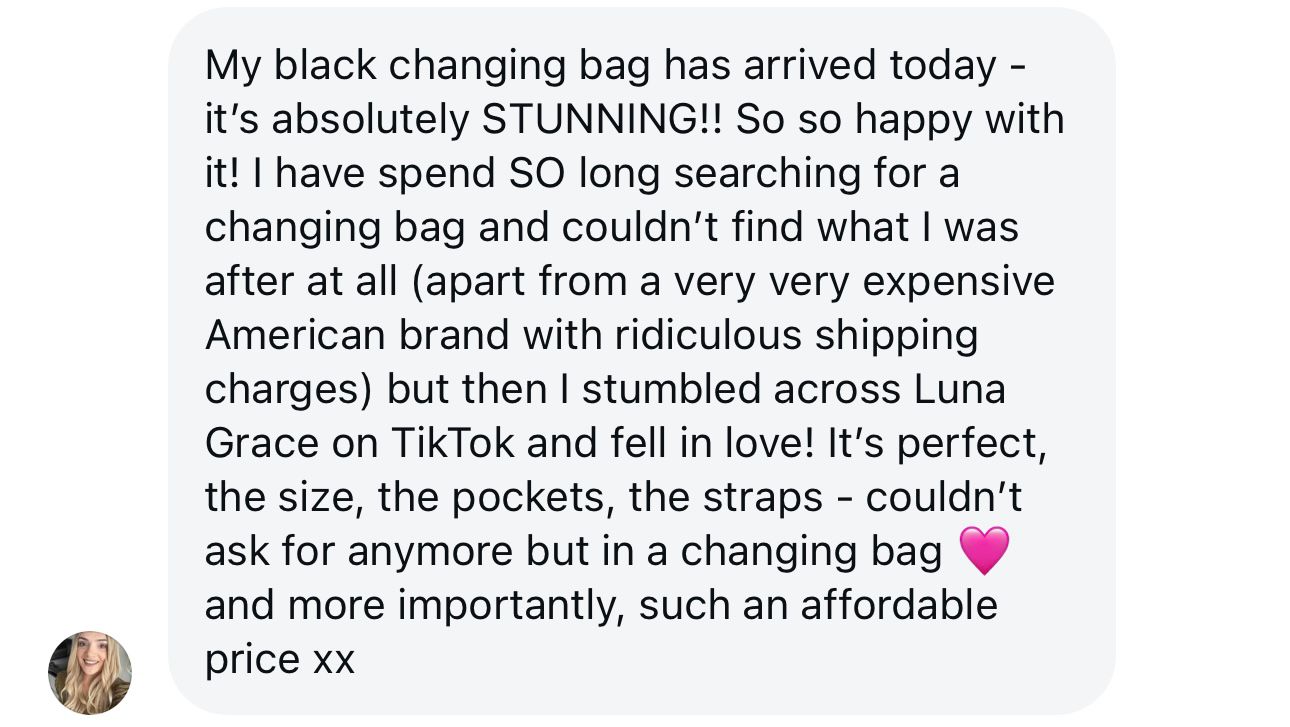The image size is (1290, 727).
Task: Click the word "arrived" in the first line
Action: pos(808,66)
